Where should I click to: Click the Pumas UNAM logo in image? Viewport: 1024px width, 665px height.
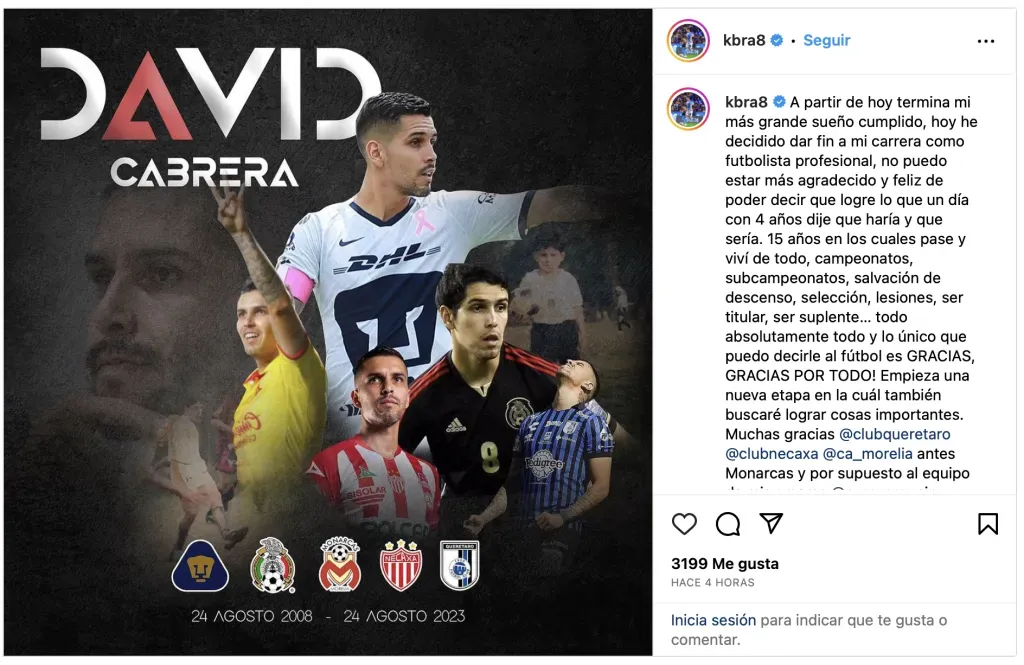(200, 566)
